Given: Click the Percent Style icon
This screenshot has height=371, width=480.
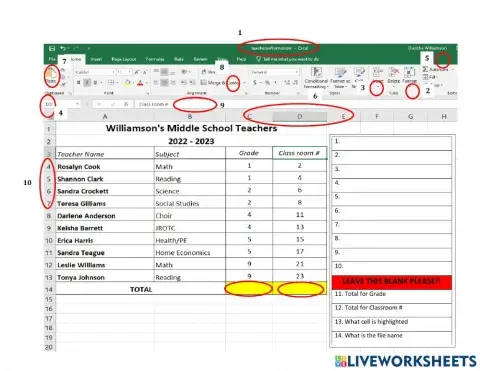Looking at the screenshot, I should pyautogui.click(x=267, y=82).
